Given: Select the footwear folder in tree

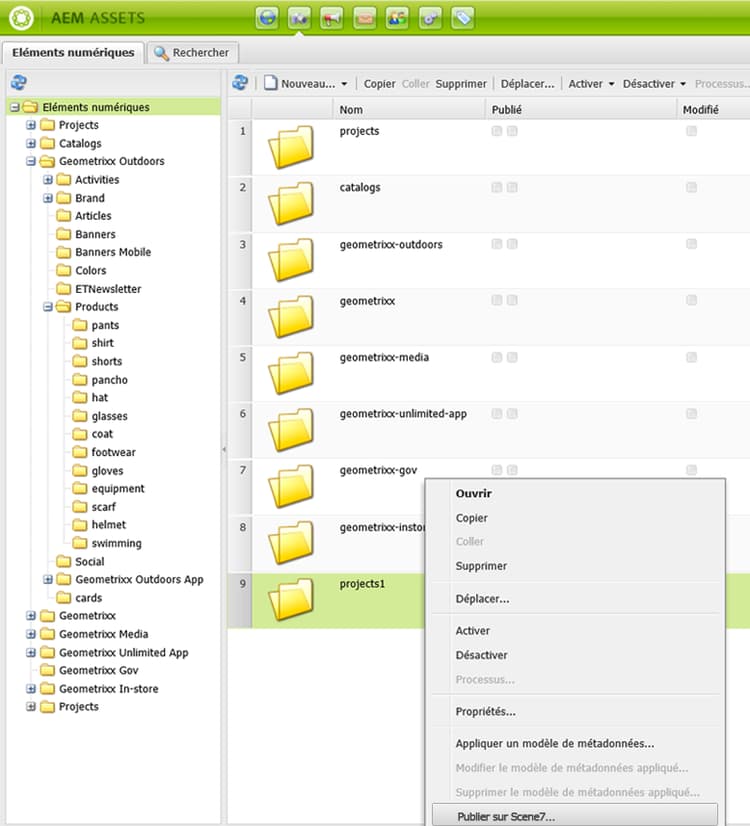Looking at the screenshot, I should [x=113, y=452].
